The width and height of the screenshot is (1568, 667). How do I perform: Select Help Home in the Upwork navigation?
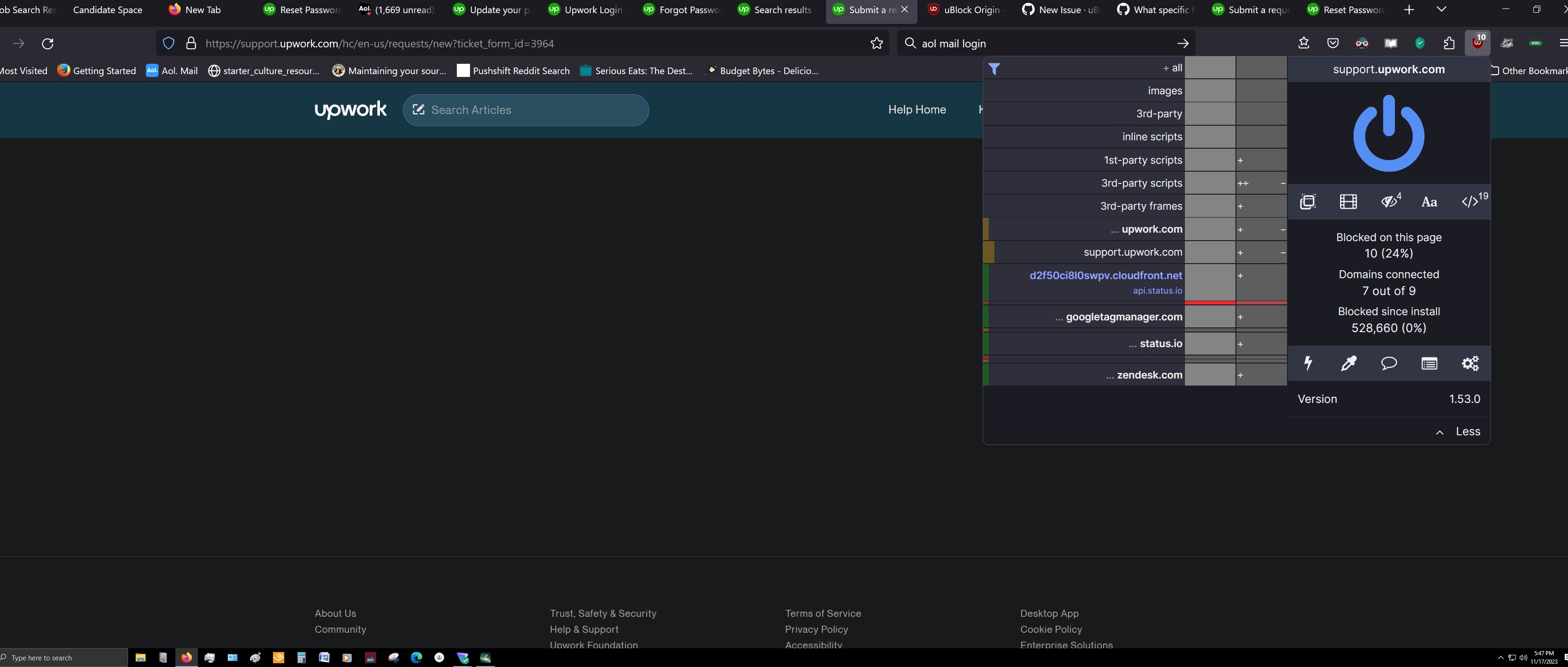coord(917,110)
